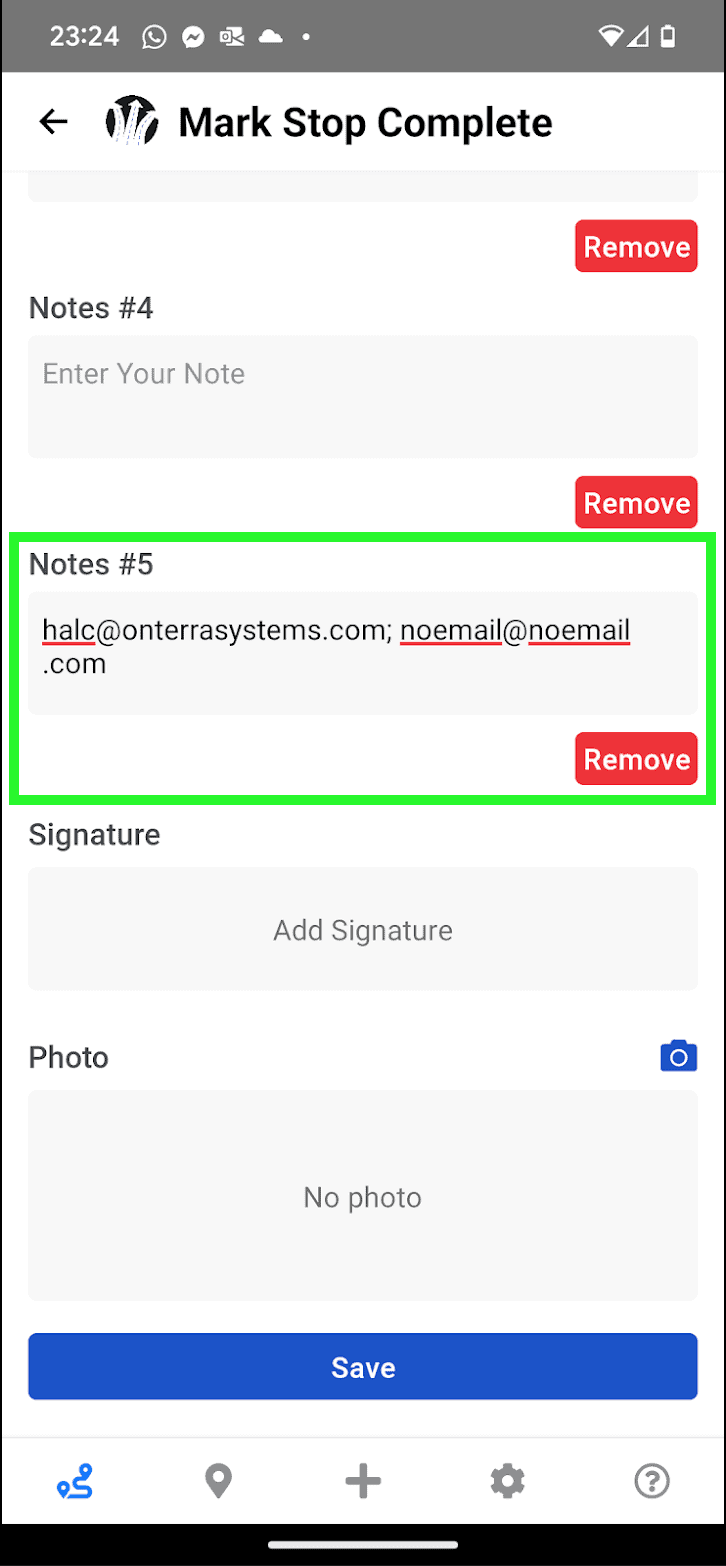Viewport: 726px width, 1566px height.
Task: Tap the back arrow icon
Action: click(53, 122)
